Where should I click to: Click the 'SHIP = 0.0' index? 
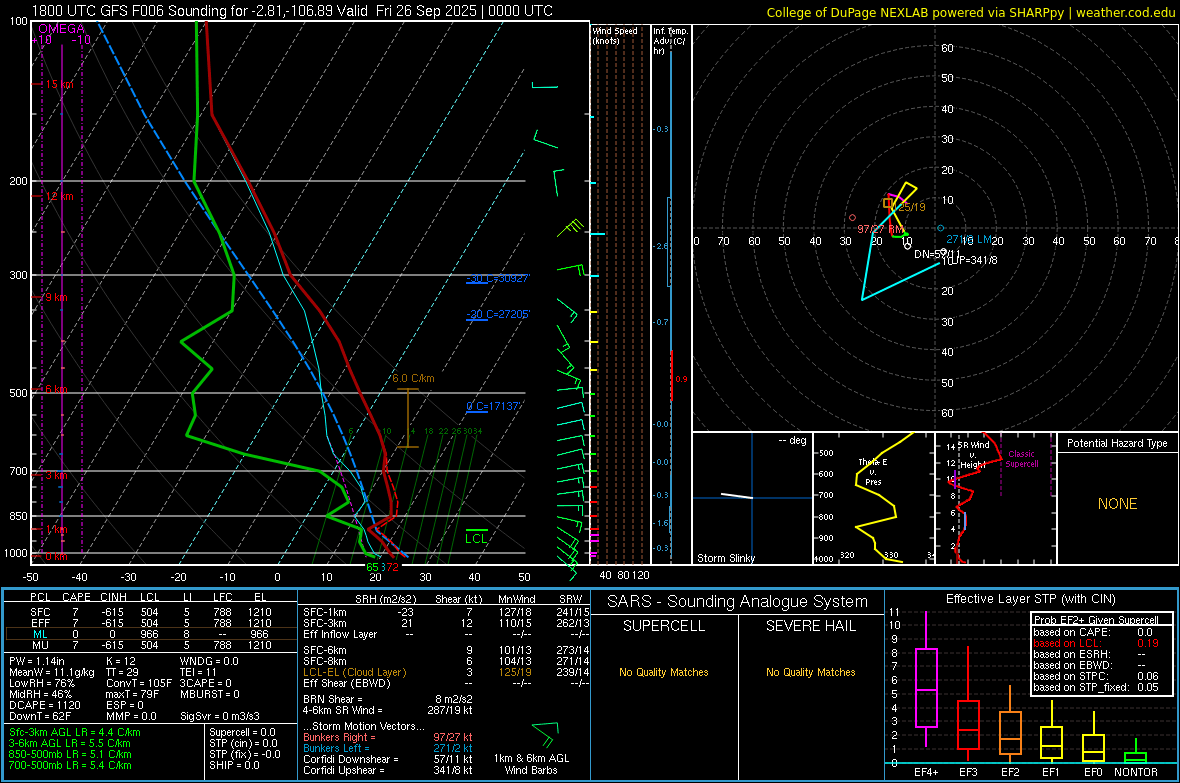tap(234, 765)
